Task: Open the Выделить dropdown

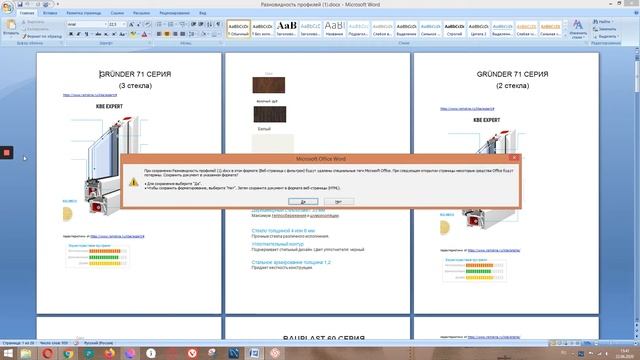Action: click(606, 36)
